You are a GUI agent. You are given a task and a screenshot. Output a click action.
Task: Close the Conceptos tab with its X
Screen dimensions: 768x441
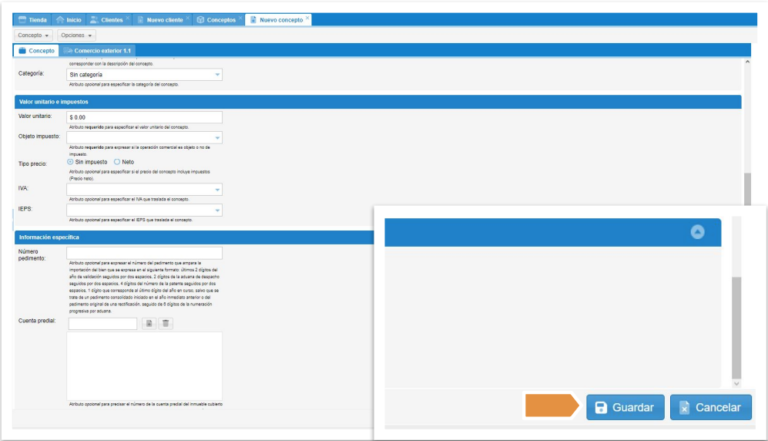[241, 19]
